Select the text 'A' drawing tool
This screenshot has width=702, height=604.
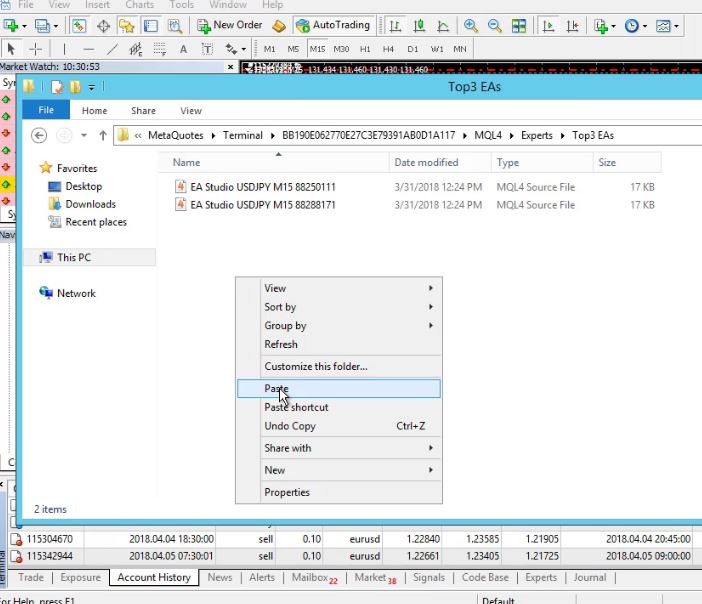184,49
